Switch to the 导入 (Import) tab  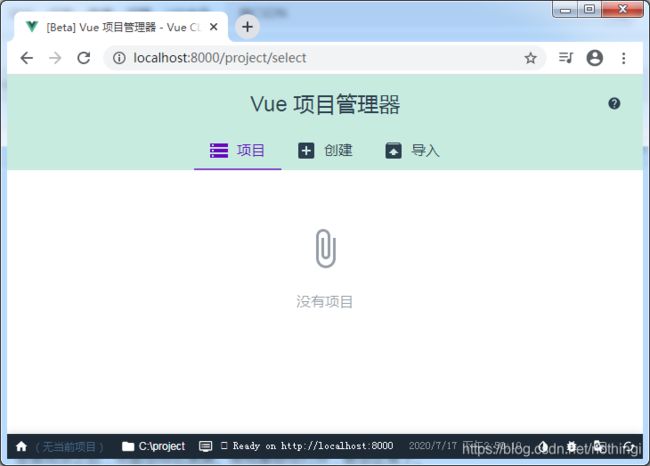pyautogui.click(x=412, y=150)
